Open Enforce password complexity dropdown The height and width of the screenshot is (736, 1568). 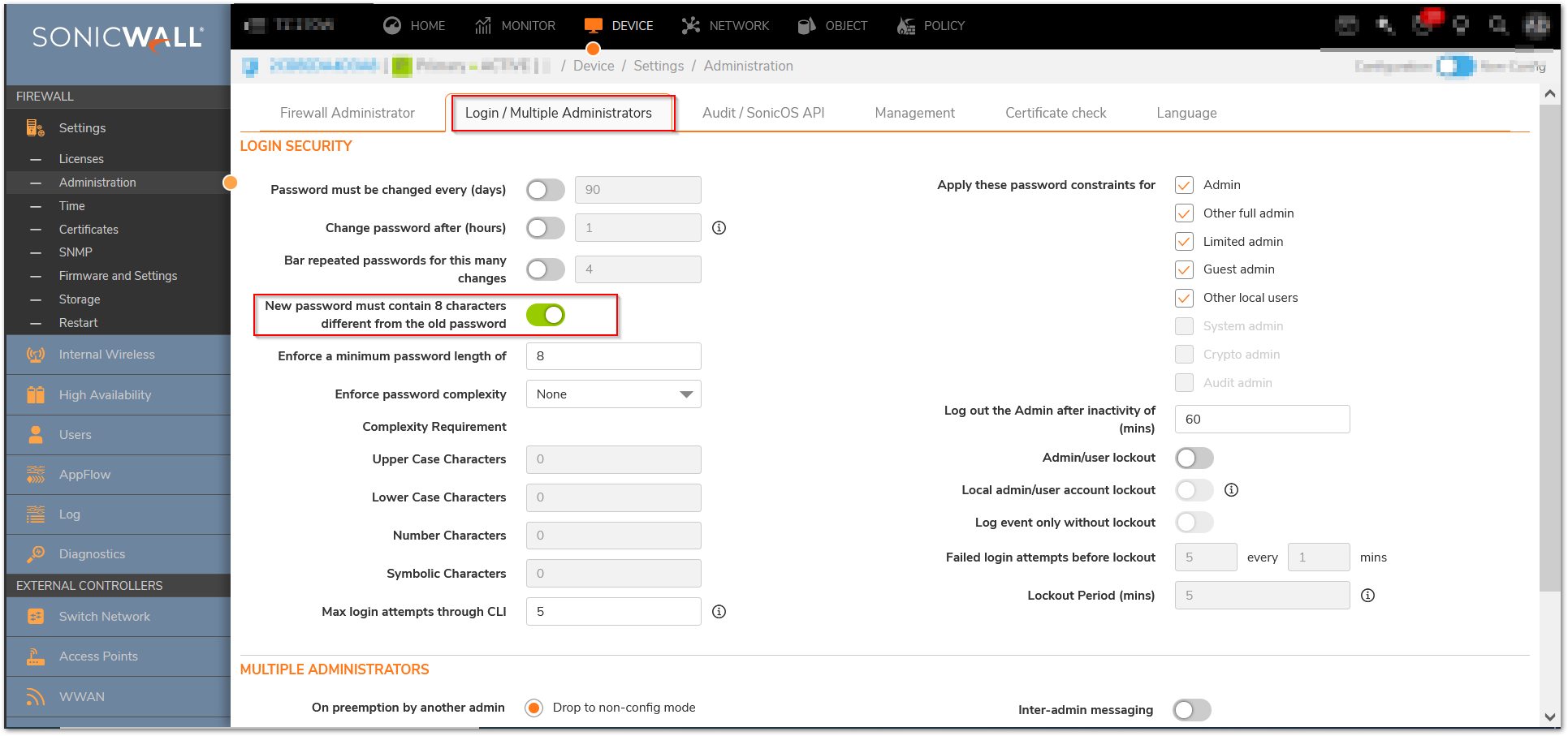pyautogui.click(x=614, y=394)
